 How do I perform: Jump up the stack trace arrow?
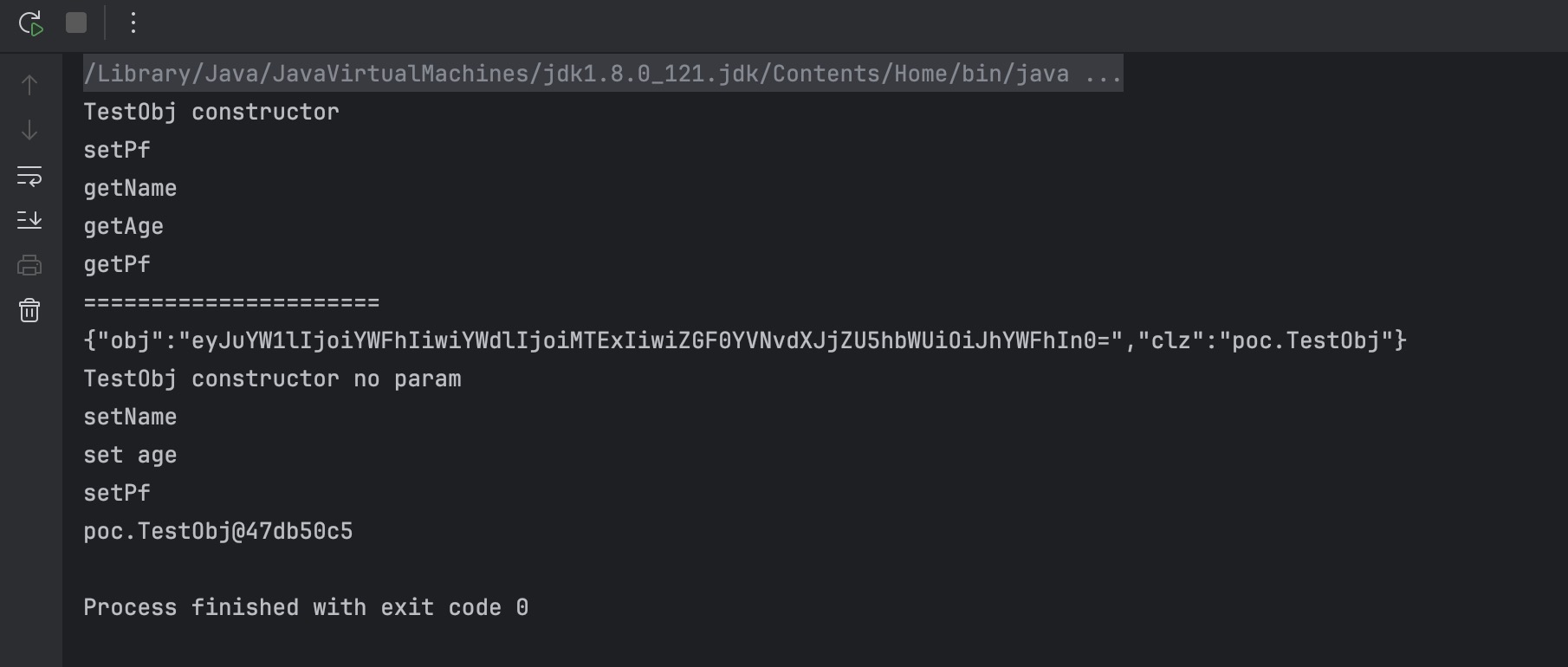point(29,85)
